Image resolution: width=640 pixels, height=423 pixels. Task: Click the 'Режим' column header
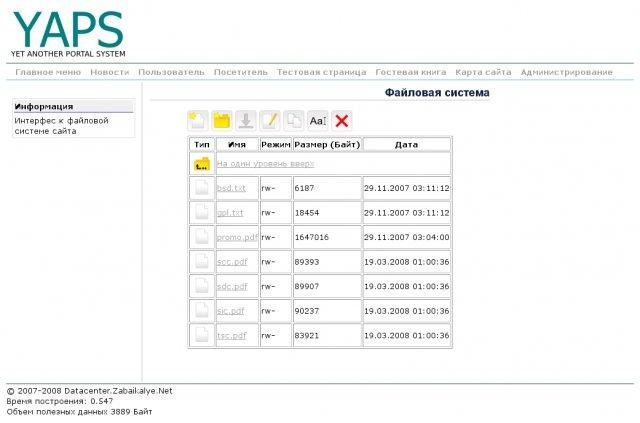click(x=276, y=145)
